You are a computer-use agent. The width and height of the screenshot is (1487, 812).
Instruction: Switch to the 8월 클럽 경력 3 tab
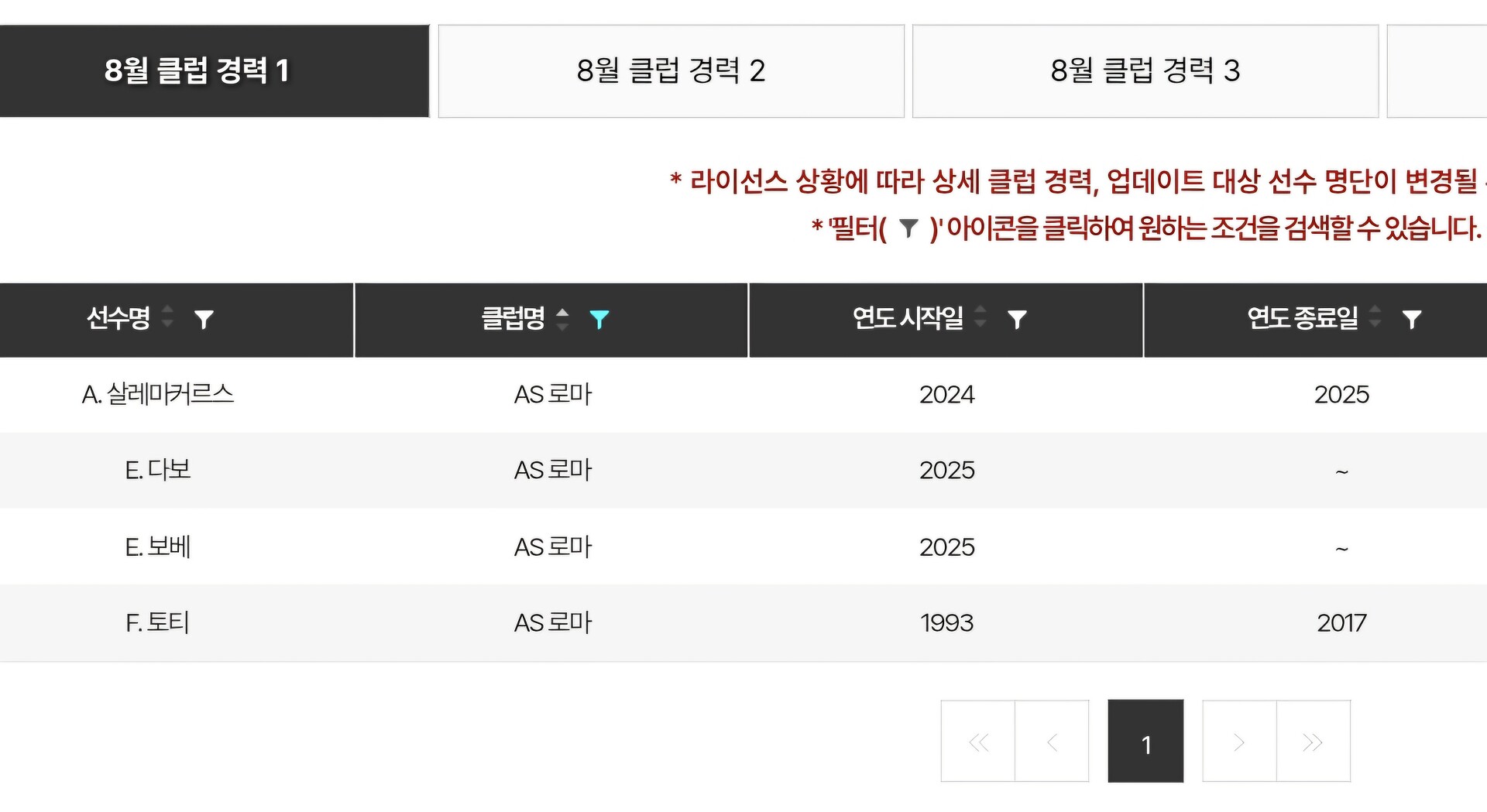(1145, 71)
